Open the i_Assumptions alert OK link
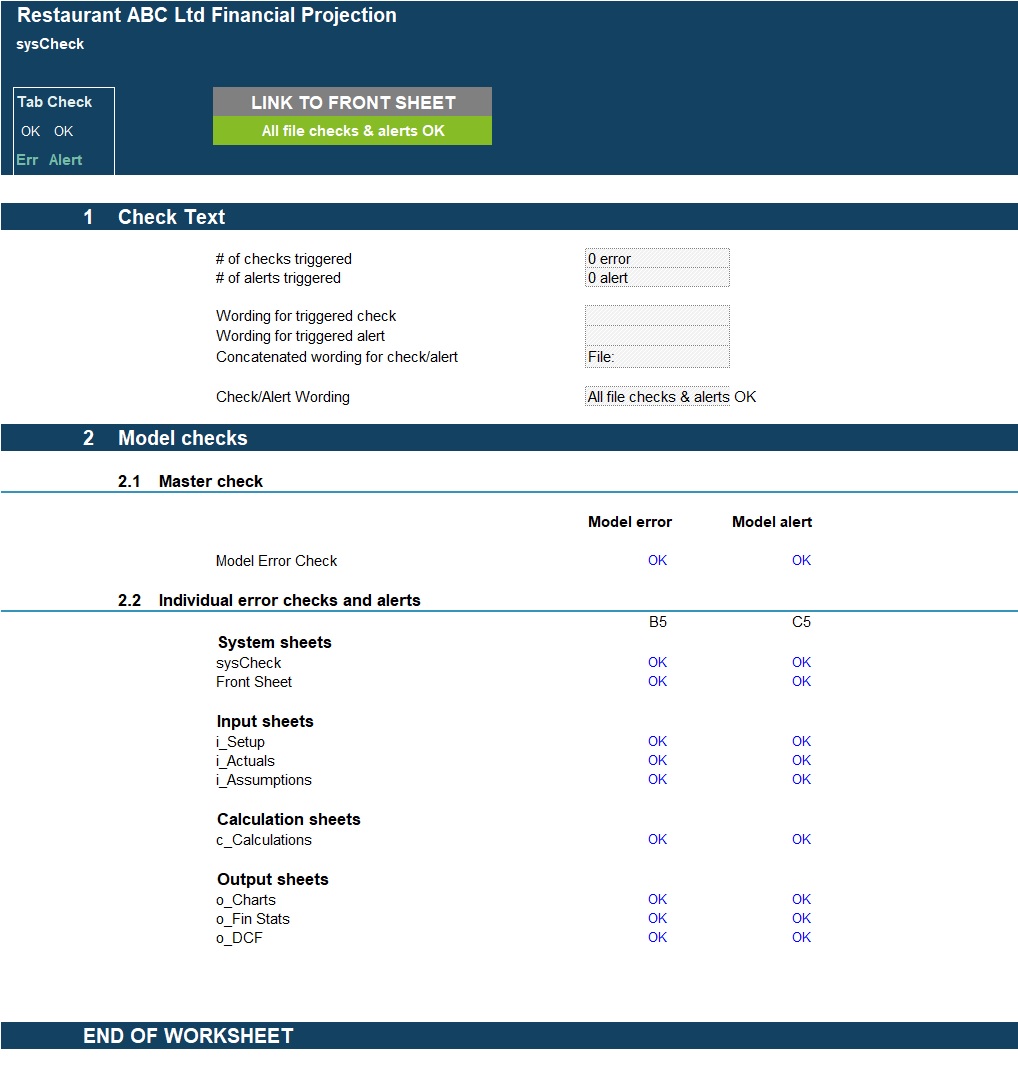 coord(802,779)
